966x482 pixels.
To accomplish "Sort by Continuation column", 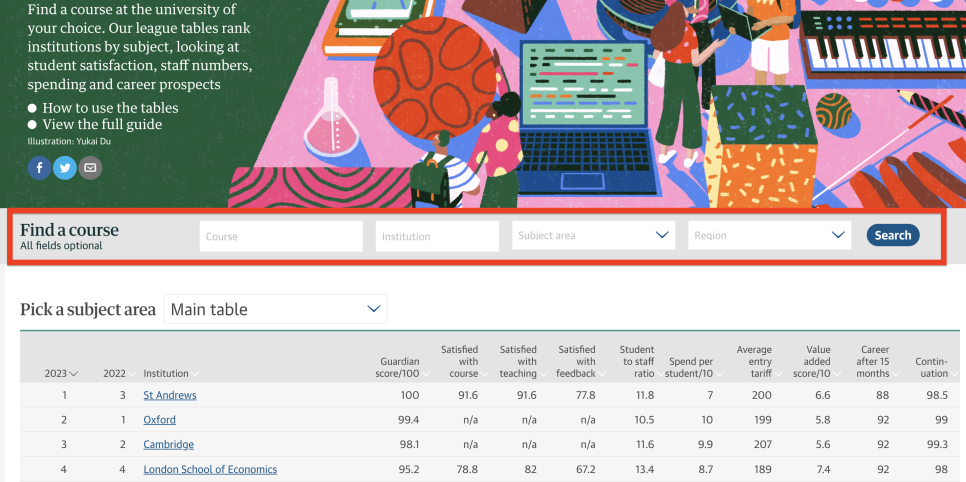I will [935, 367].
